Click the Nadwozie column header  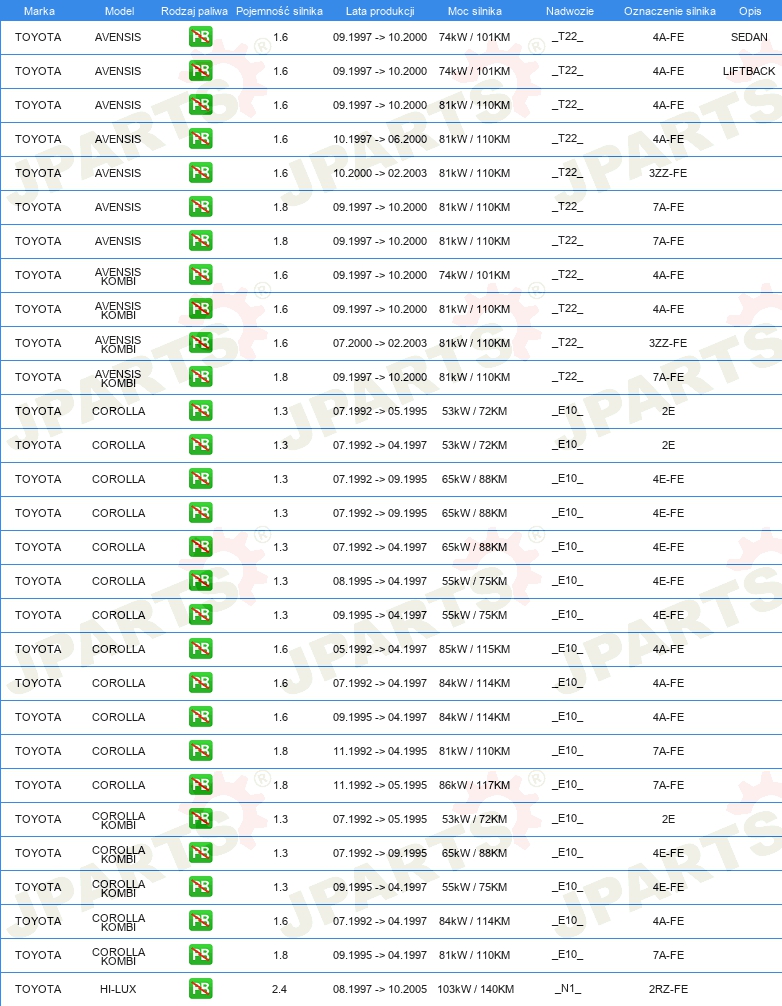point(570,11)
